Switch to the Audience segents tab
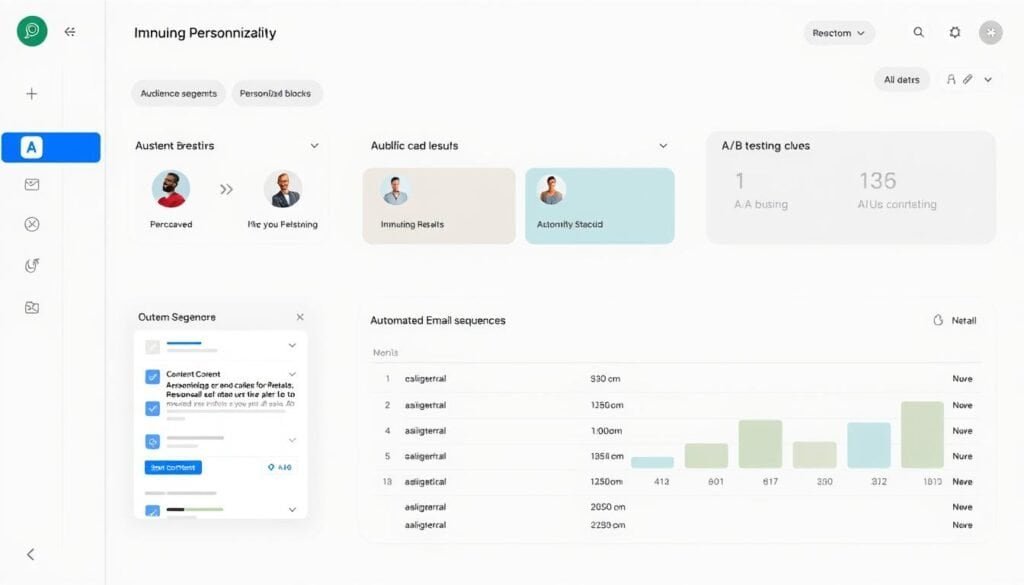 [x=178, y=92]
